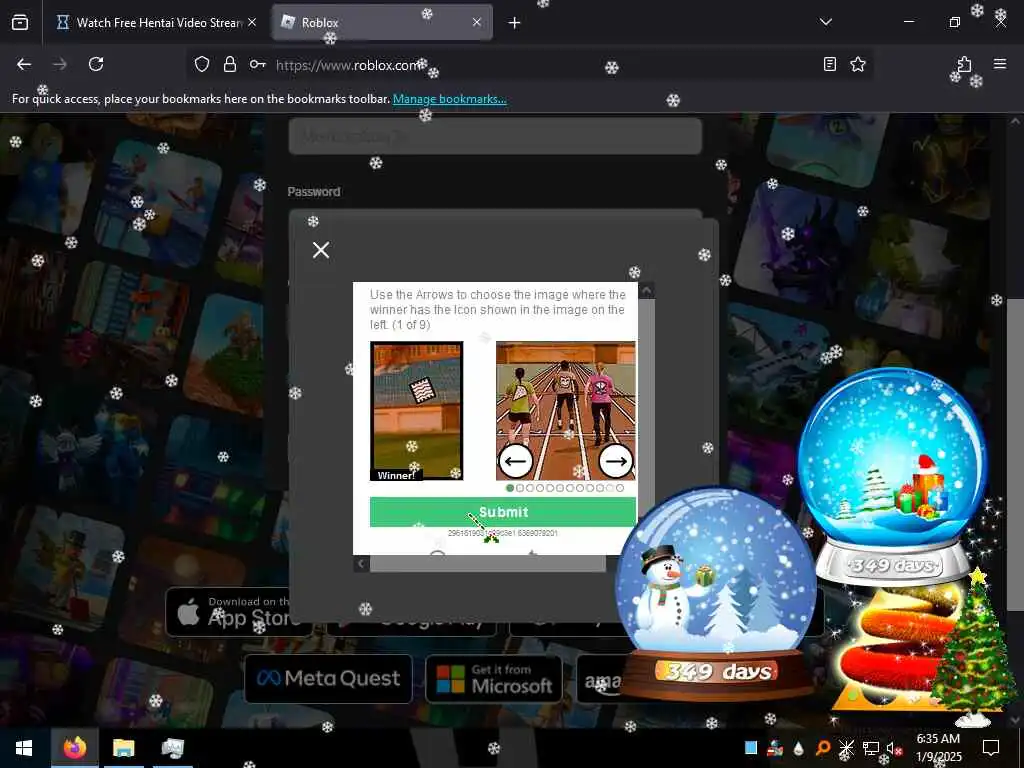The width and height of the screenshot is (1024, 768).
Task: Open the Windows notification center
Action: click(x=991, y=748)
